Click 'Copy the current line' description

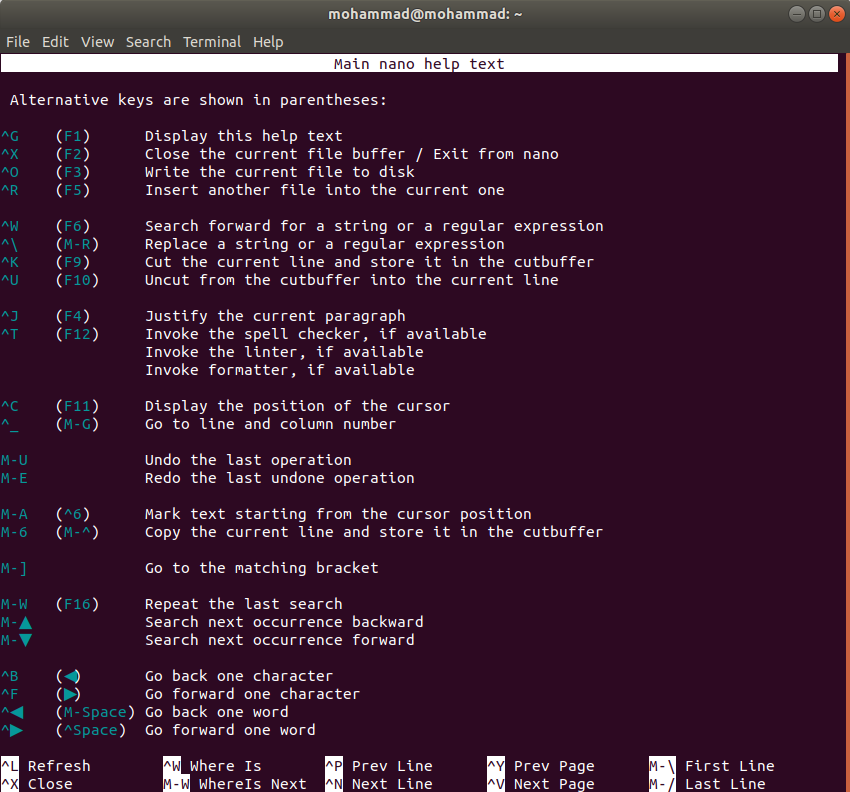pos(374,532)
